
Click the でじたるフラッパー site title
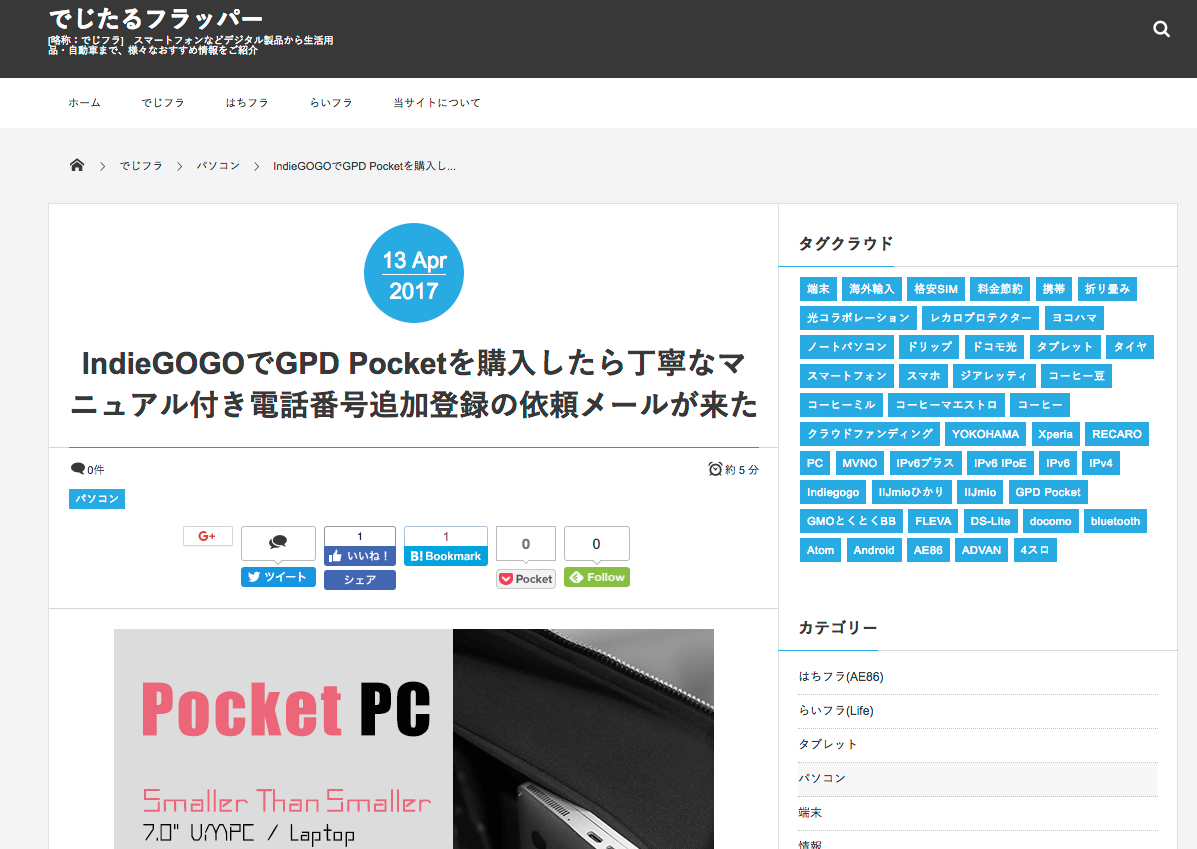156,18
